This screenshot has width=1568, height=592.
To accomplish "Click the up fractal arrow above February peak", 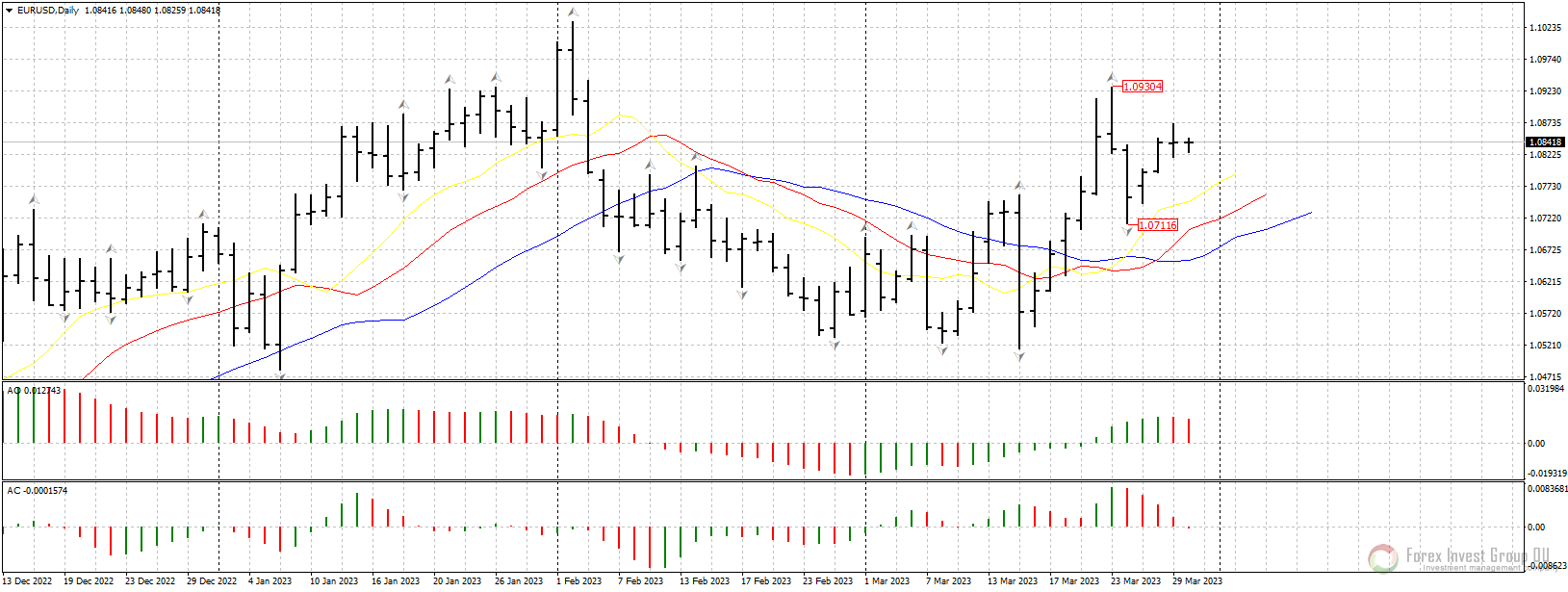I will pos(572,13).
